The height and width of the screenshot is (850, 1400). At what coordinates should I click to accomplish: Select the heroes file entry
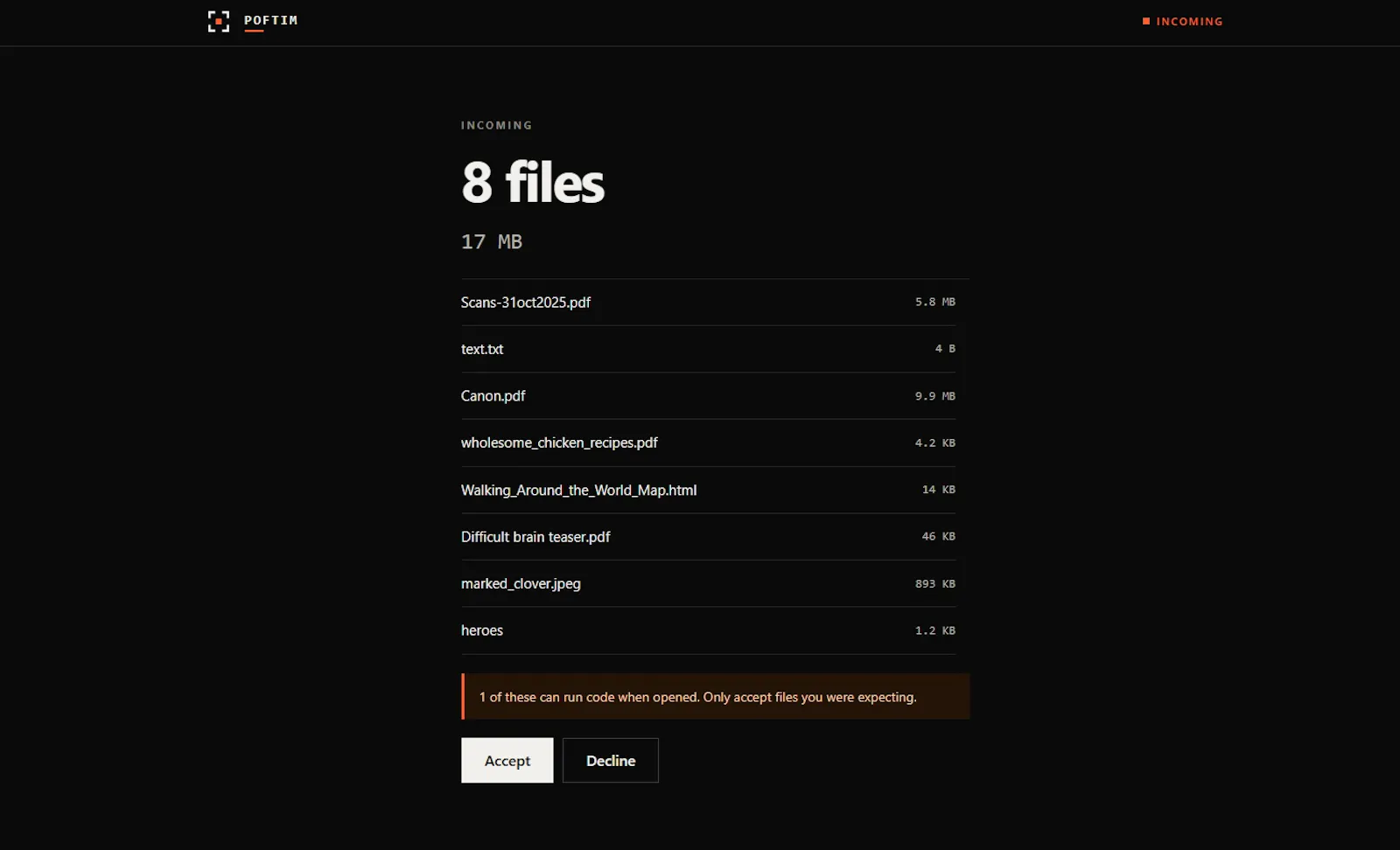coord(708,631)
